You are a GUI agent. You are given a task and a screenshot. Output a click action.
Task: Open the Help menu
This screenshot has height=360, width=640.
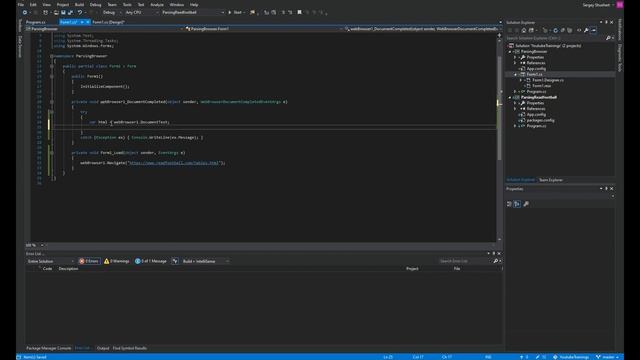click(194, 4)
